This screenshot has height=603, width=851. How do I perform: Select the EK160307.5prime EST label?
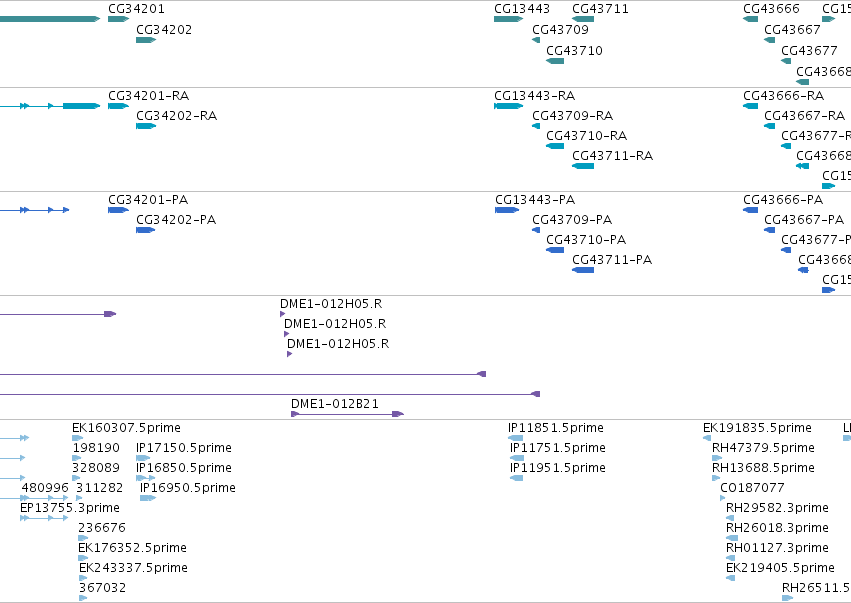point(126,428)
